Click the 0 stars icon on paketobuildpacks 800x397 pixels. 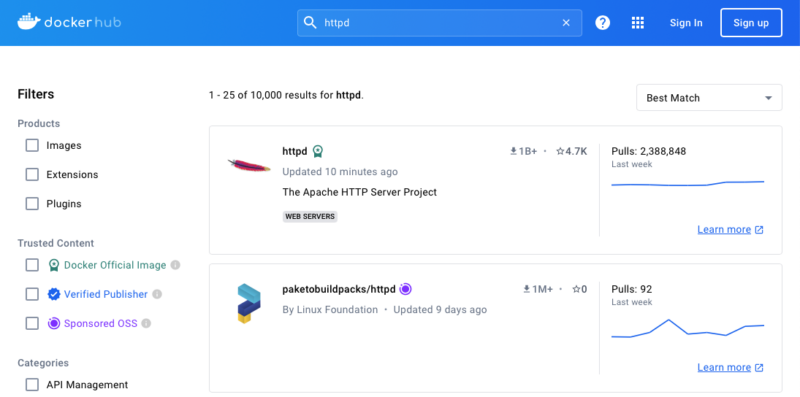(576, 289)
